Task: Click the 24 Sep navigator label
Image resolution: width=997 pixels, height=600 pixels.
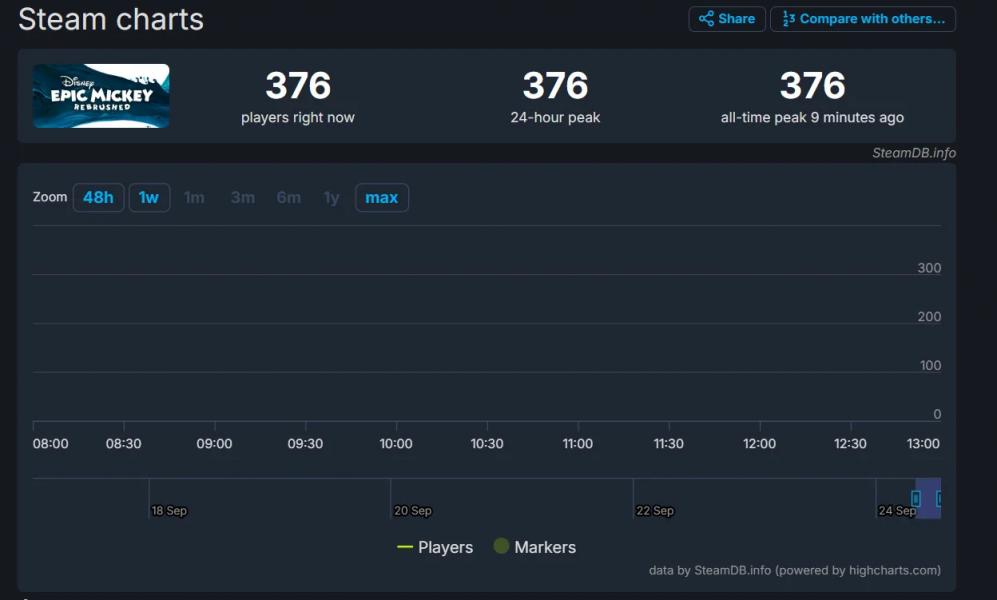Action: pyautogui.click(x=897, y=510)
